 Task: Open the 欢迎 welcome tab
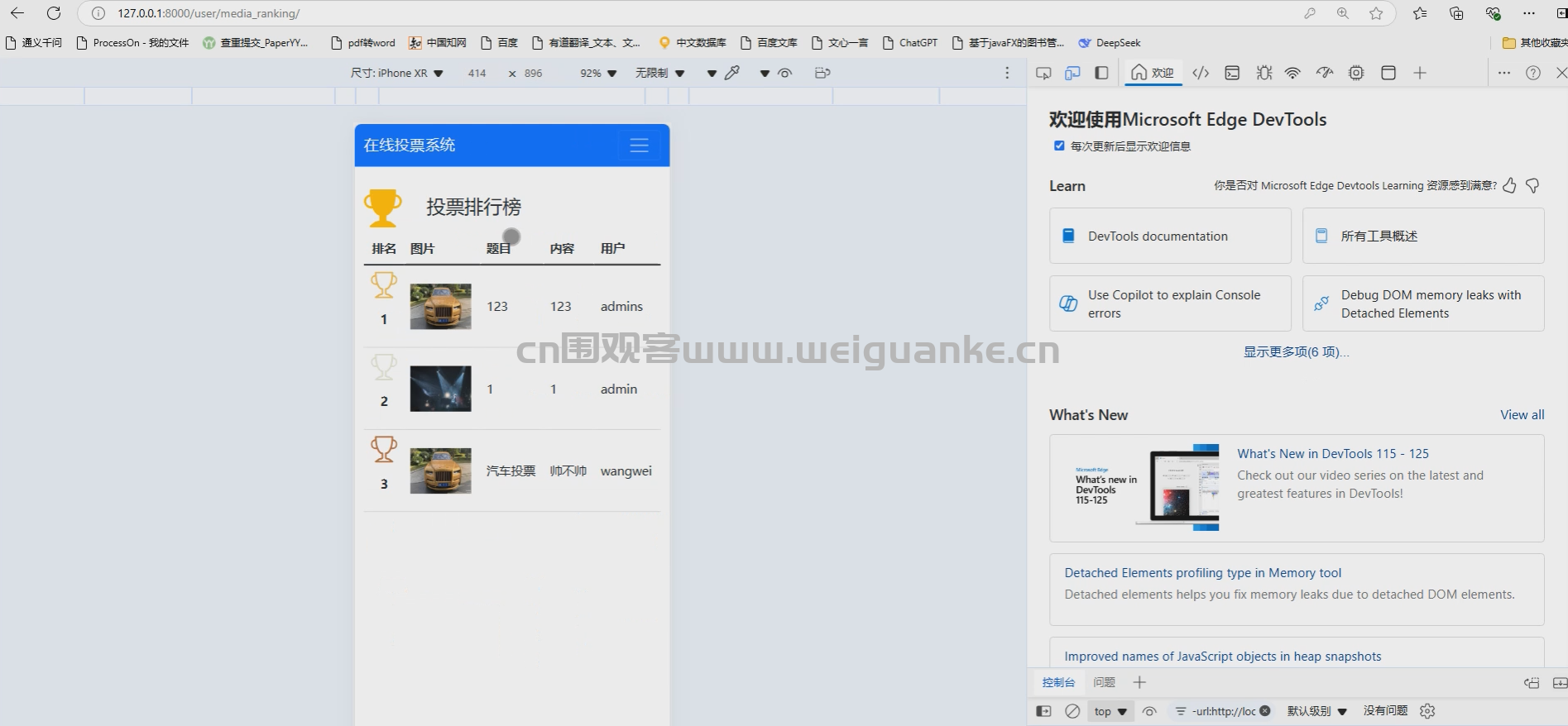1153,73
